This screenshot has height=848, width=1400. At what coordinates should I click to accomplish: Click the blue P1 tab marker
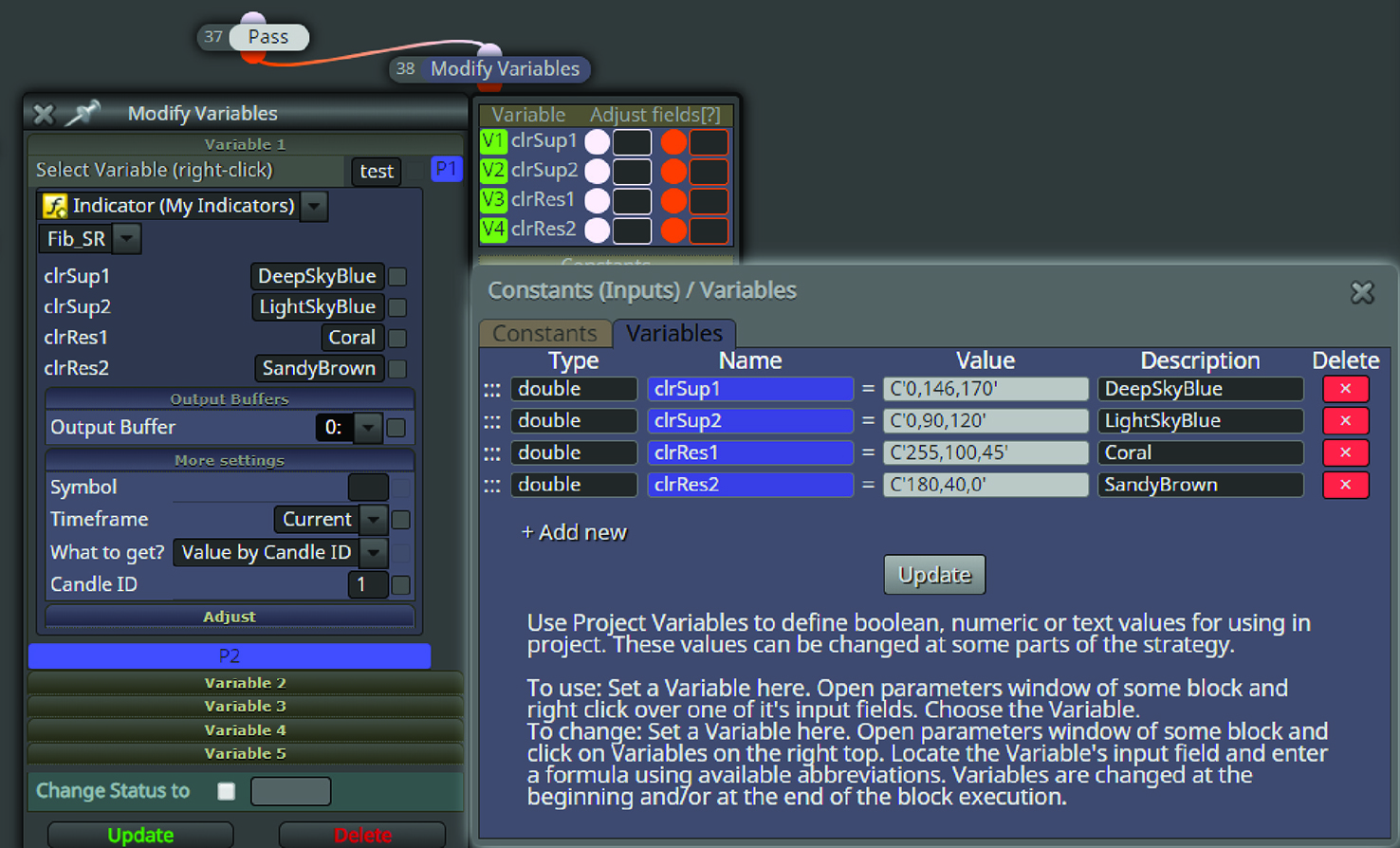[x=446, y=170]
